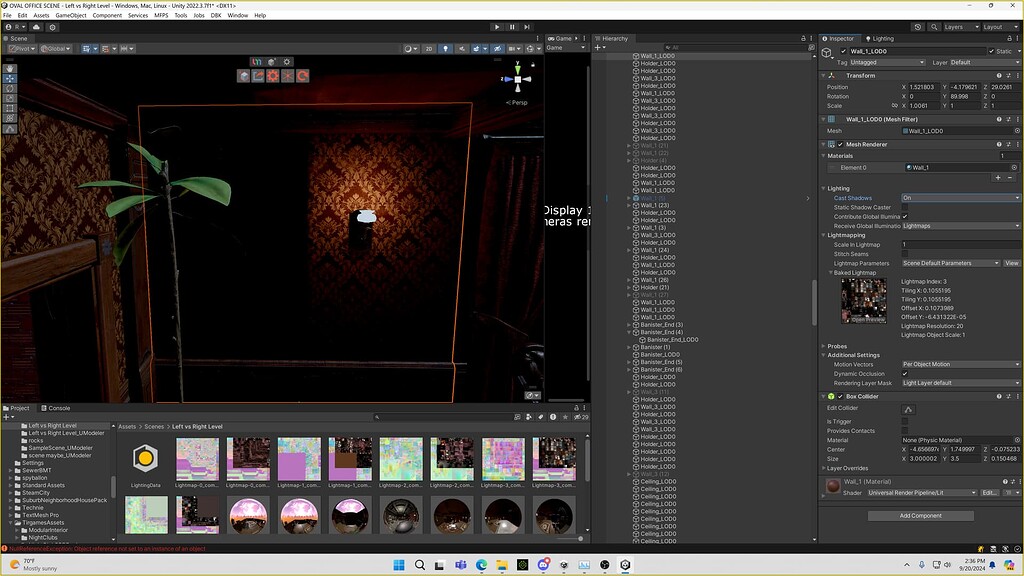The width and height of the screenshot is (1024, 576).
Task: Click the Add Component button
Action: point(919,515)
